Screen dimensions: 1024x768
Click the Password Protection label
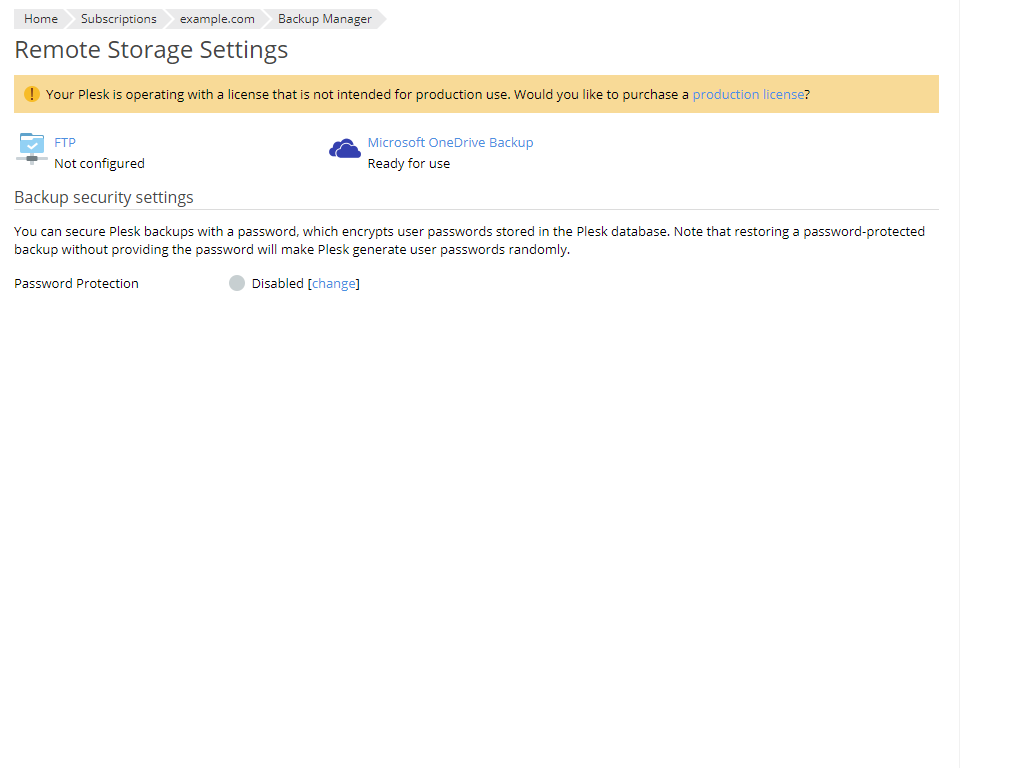point(76,283)
